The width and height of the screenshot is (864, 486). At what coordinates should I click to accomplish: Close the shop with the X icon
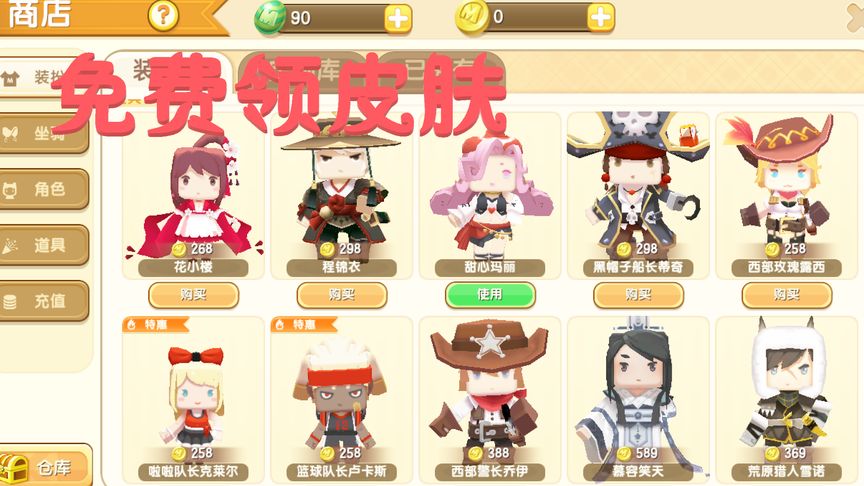coord(856,17)
